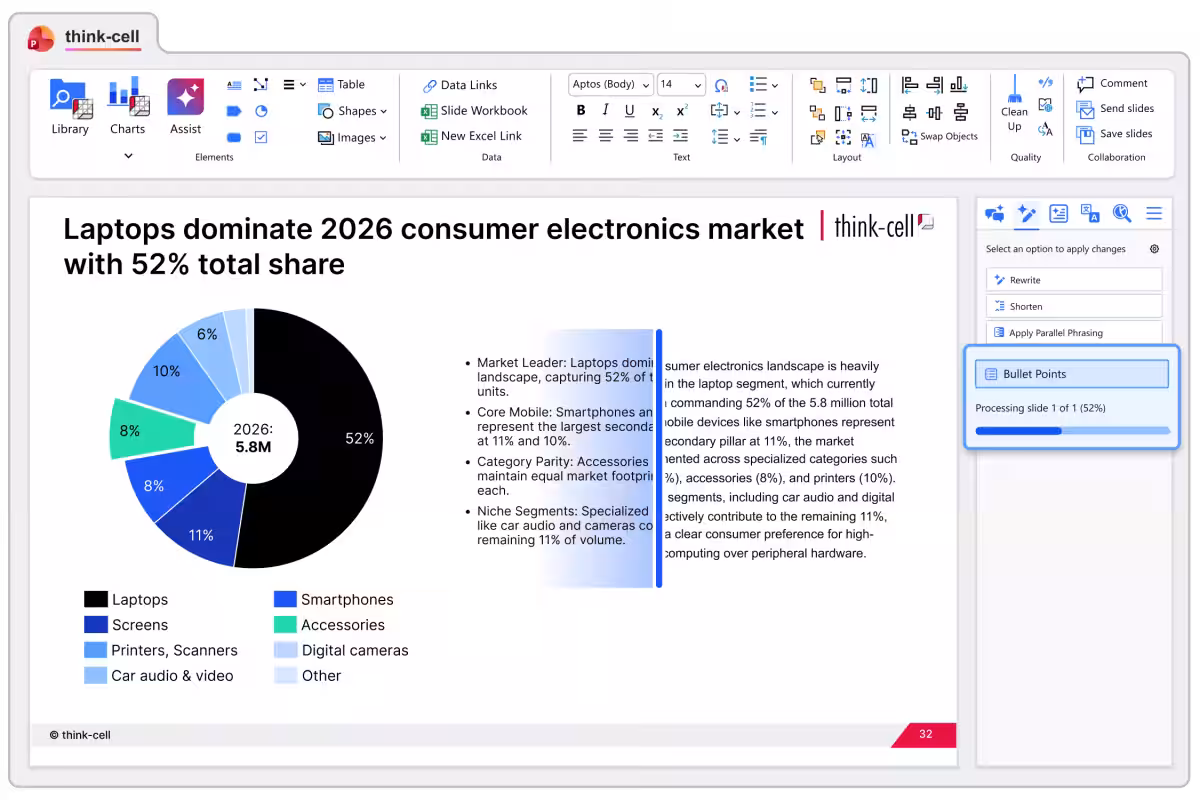The image size is (1200, 800).
Task: Center align text
Action: pos(606,136)
